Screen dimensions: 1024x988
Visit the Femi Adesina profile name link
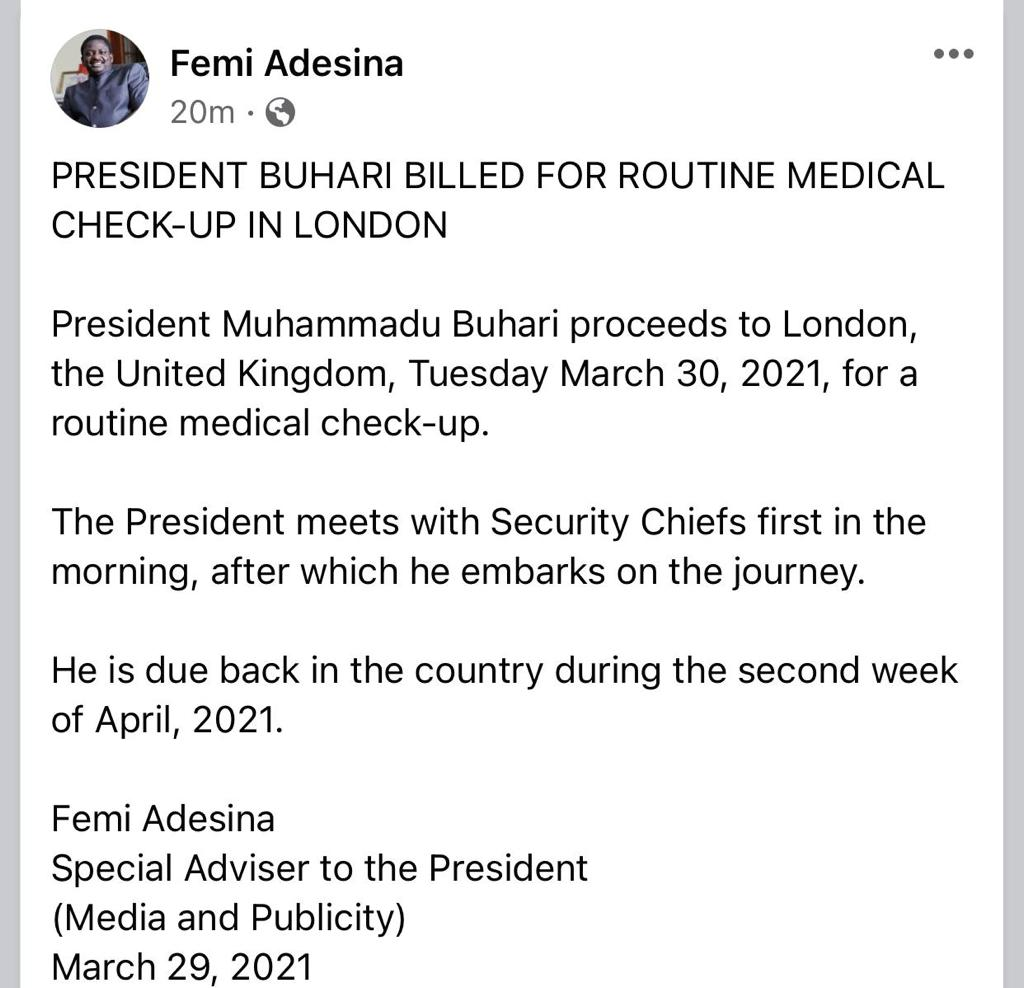click(286, 63)
